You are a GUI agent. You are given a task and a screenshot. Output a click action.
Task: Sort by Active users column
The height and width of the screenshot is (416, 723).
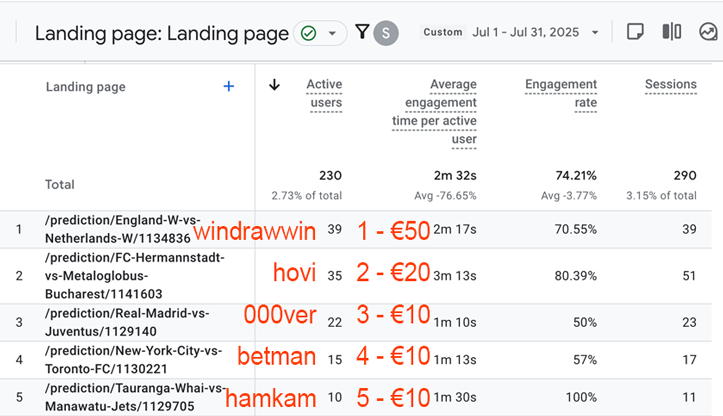tap(325, 93)
